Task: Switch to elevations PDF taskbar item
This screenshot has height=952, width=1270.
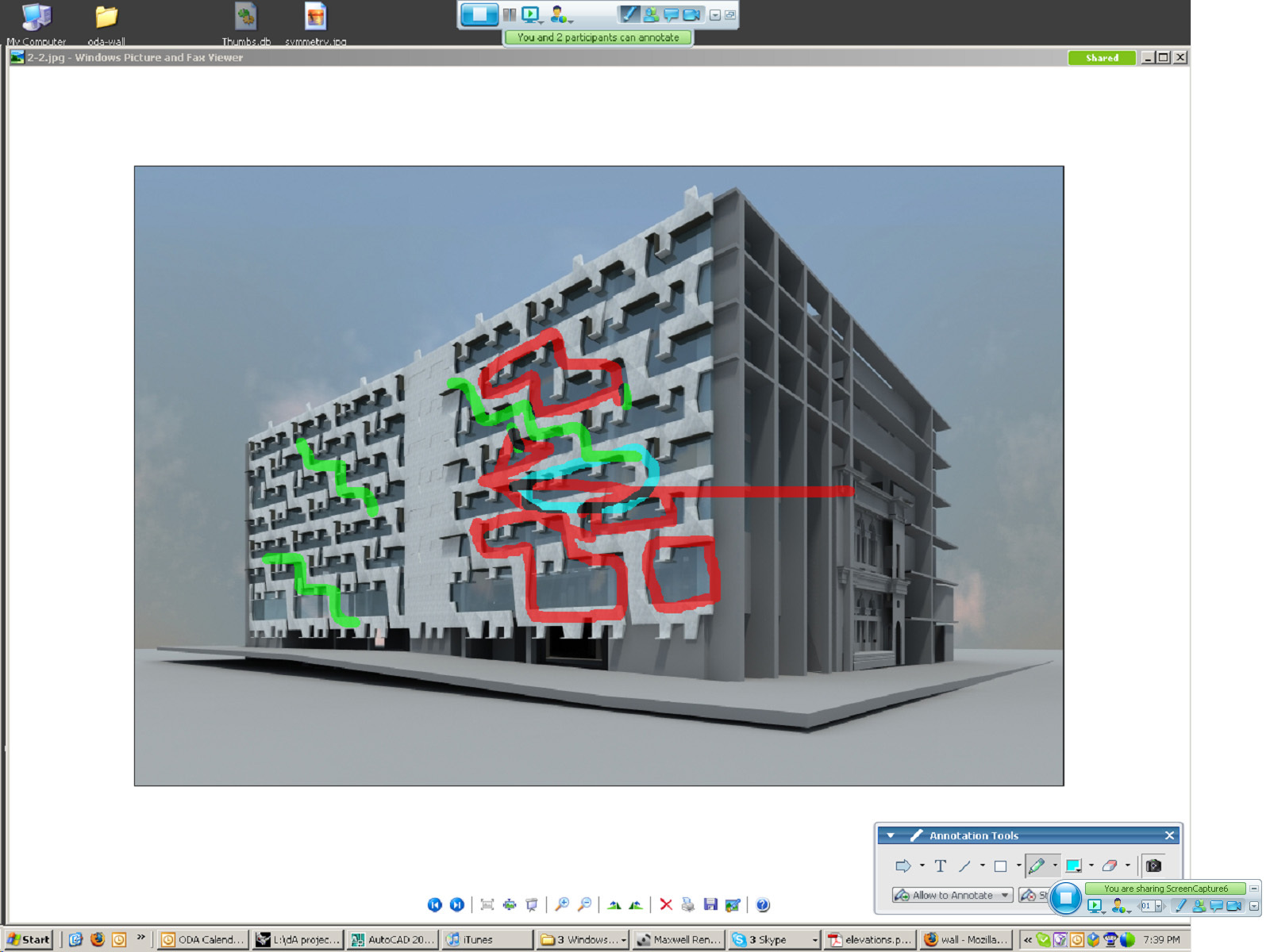Action: [x=870, y=939]
